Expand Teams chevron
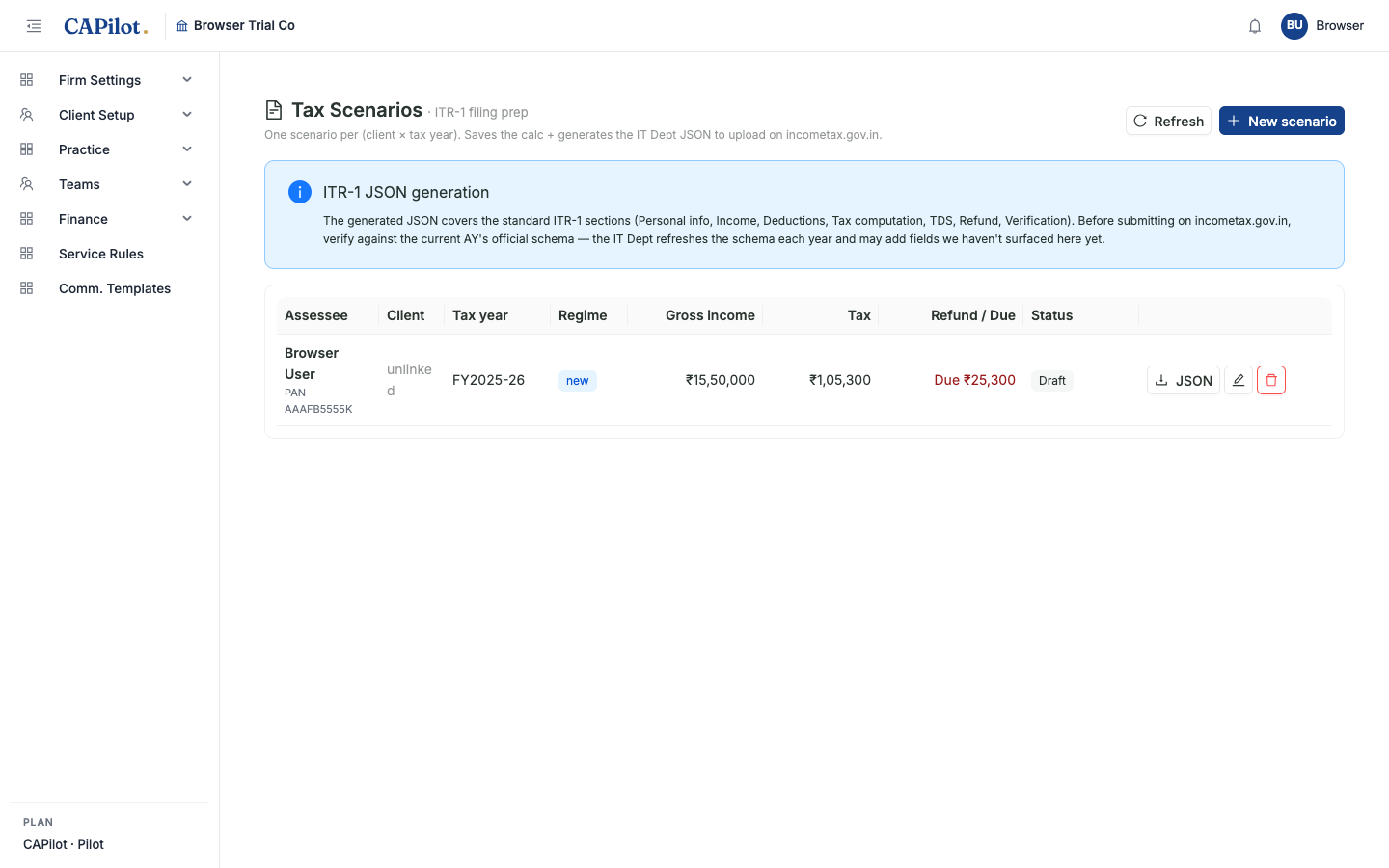This screenshot has height=868, width=1389. [187, 184]
